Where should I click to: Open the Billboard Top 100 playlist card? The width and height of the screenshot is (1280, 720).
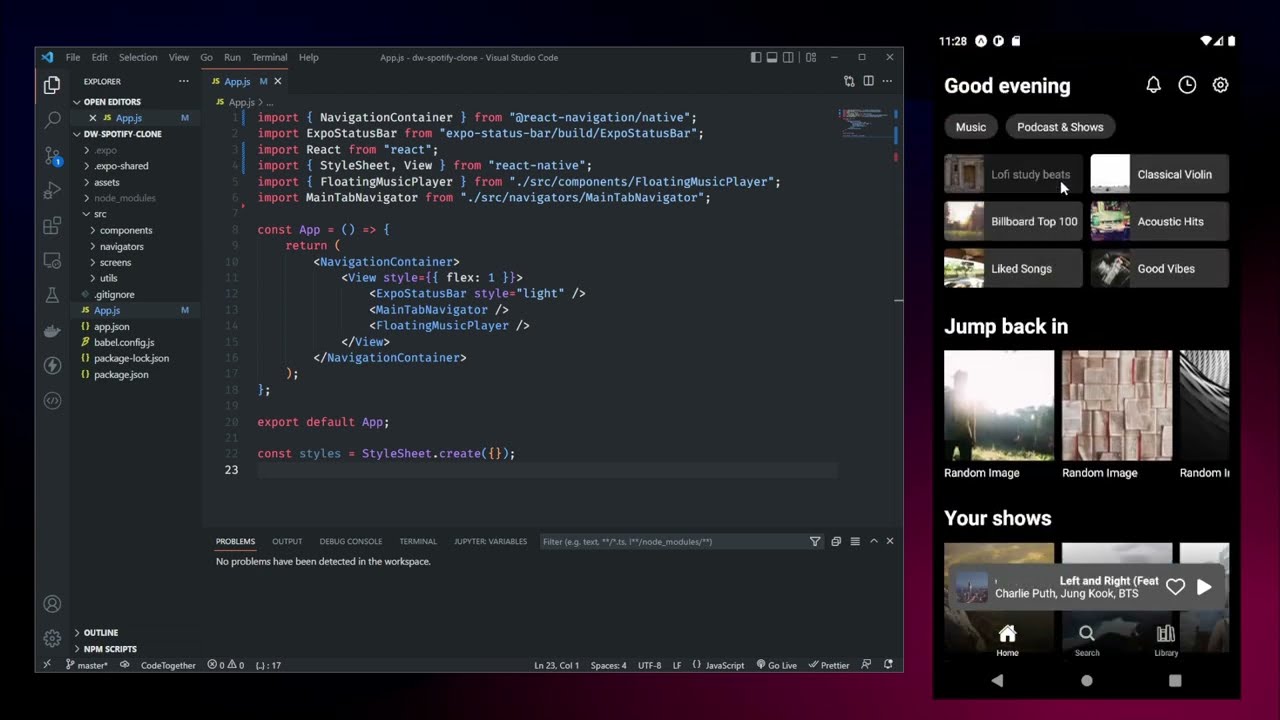[x=1013, y=221]
